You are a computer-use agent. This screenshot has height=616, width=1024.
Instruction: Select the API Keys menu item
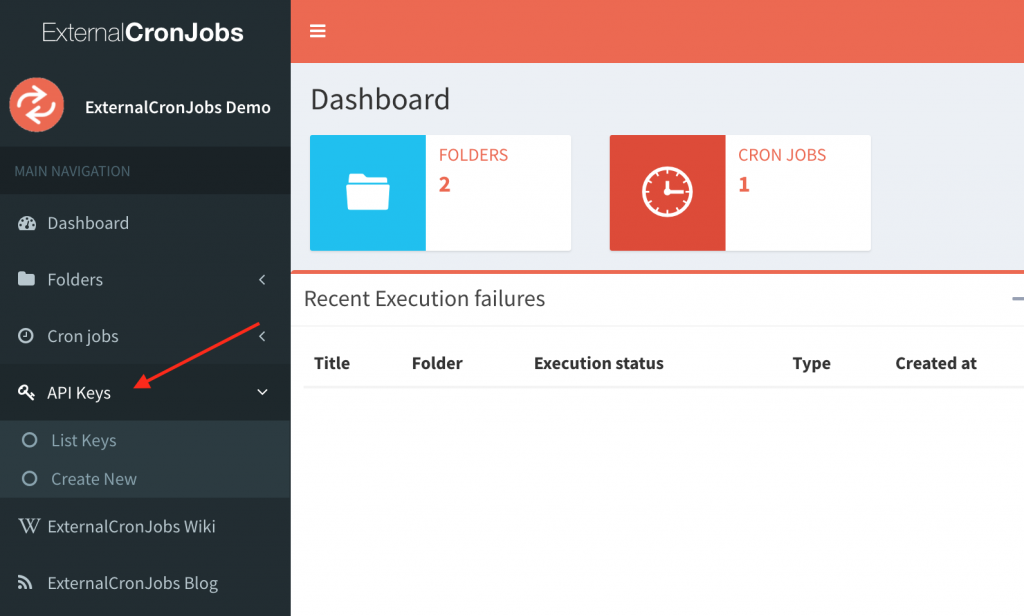click(x=145, y=392)
